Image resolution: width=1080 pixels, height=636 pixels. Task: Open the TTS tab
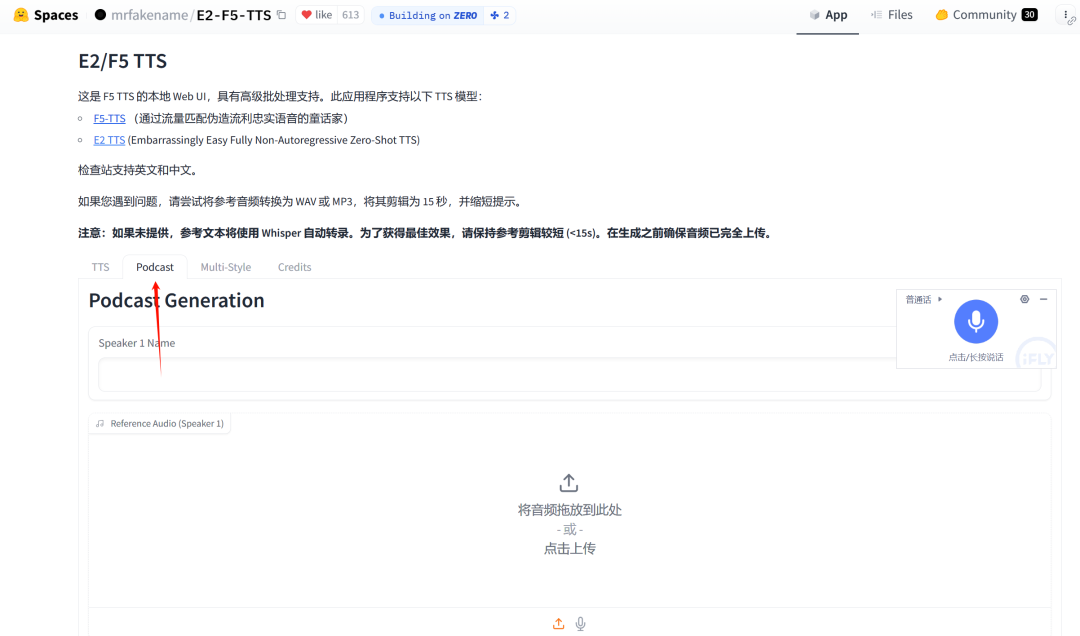100,267
